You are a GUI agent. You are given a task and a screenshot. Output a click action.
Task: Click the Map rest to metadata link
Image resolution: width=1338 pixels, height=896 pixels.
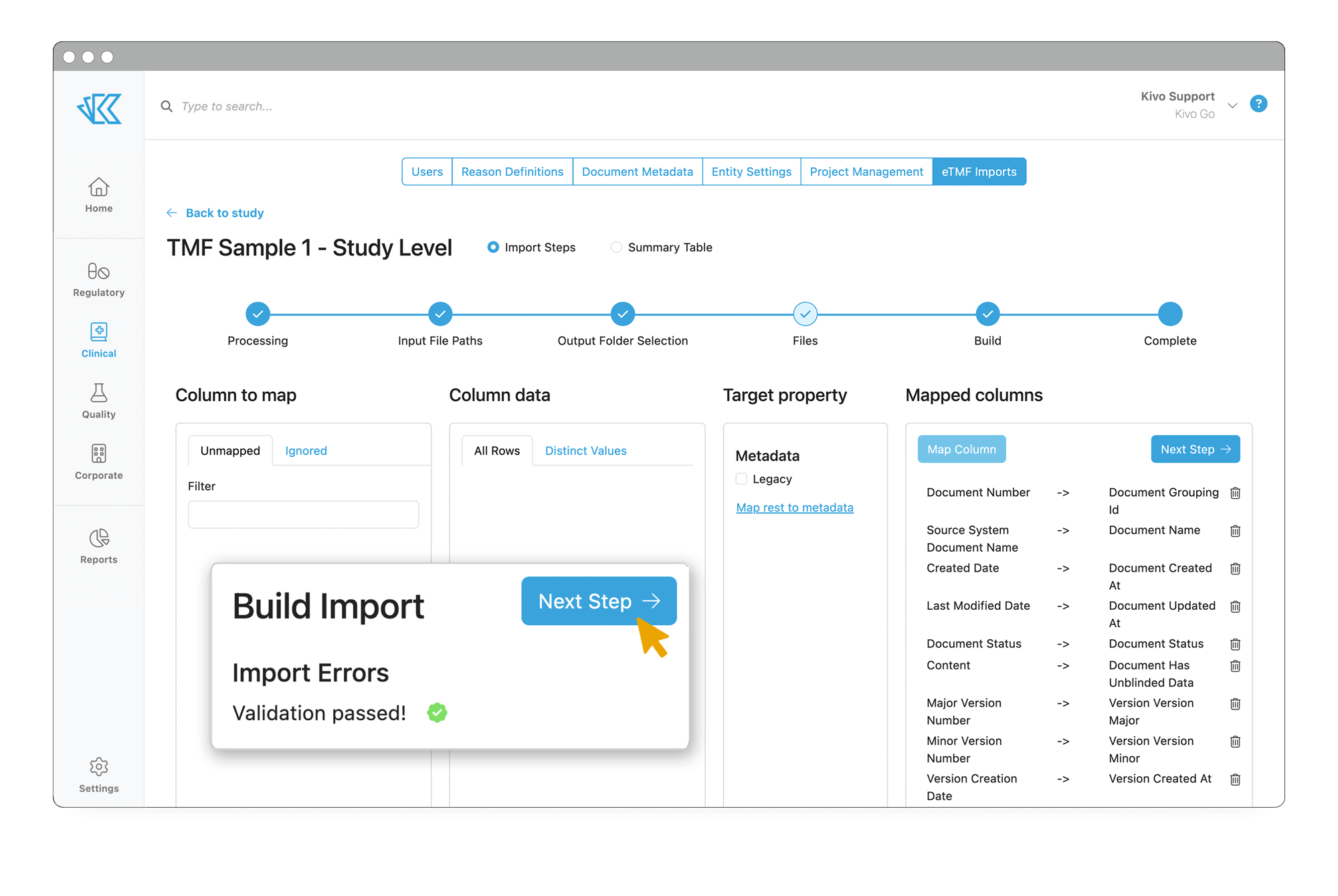point(795,508)
